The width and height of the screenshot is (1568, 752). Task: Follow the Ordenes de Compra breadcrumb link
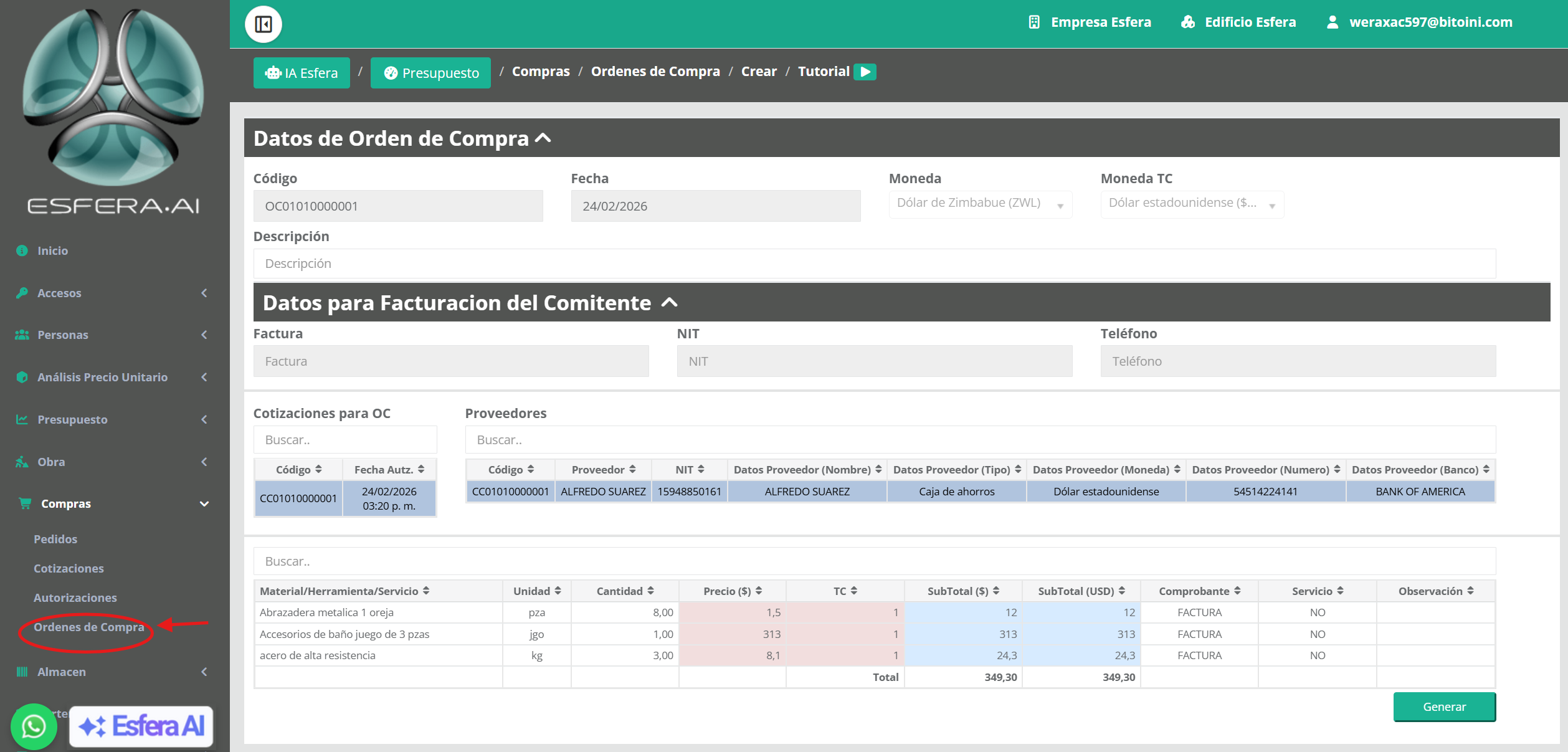(655, 72)
